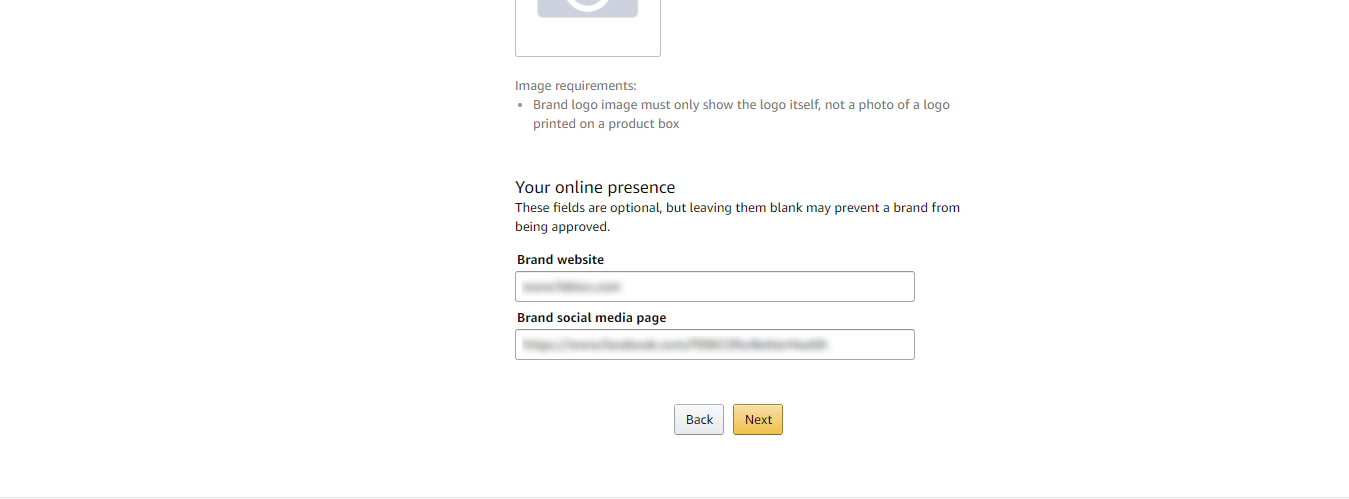Click the 'Image requirements:' text
Viewport: 1349px width, 499px height.
click(576, 85)
